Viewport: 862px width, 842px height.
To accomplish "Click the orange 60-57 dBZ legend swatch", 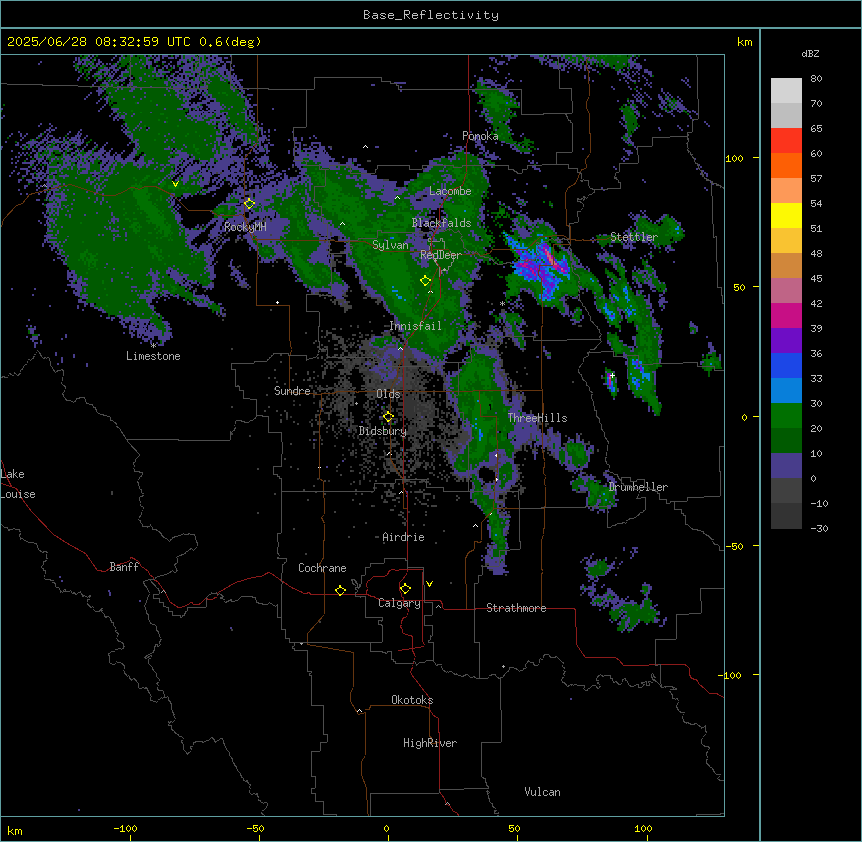I will [x=786, y=165].
